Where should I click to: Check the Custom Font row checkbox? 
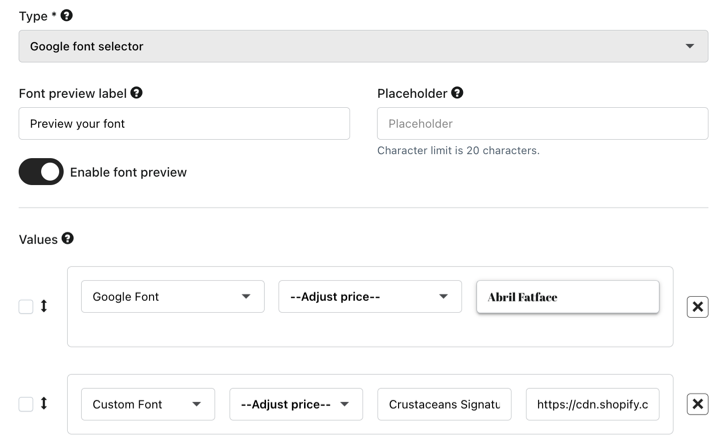26,404
